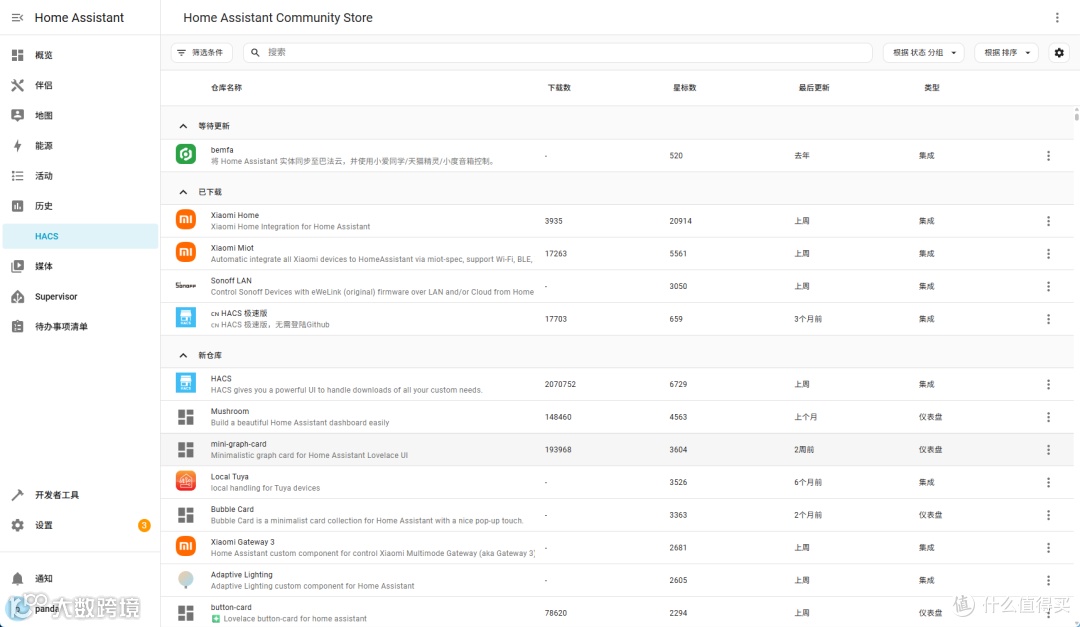The image size is (1080, 627).
Task: Open options menu for HACS row with 2070752 downloads
Action: (x=1048, y=384)
